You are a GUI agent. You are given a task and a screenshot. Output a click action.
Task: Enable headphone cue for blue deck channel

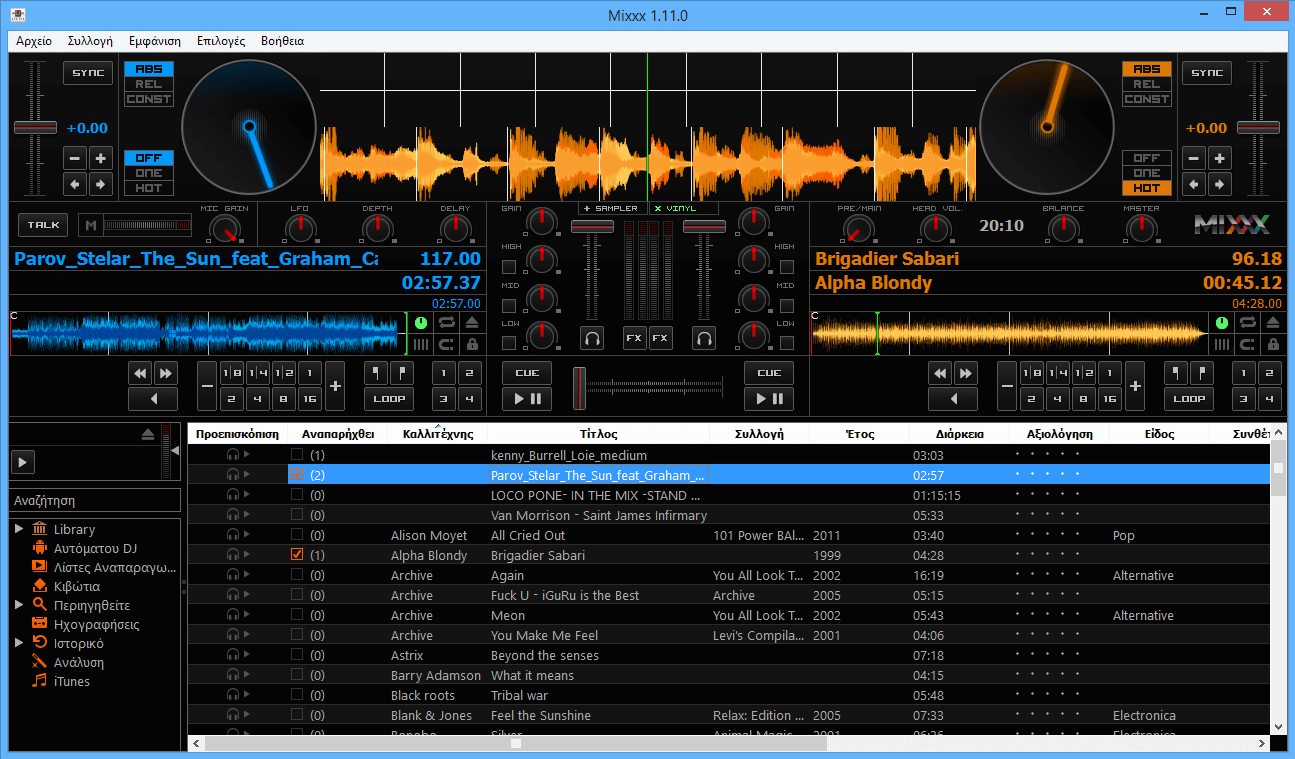coord(592,338)
